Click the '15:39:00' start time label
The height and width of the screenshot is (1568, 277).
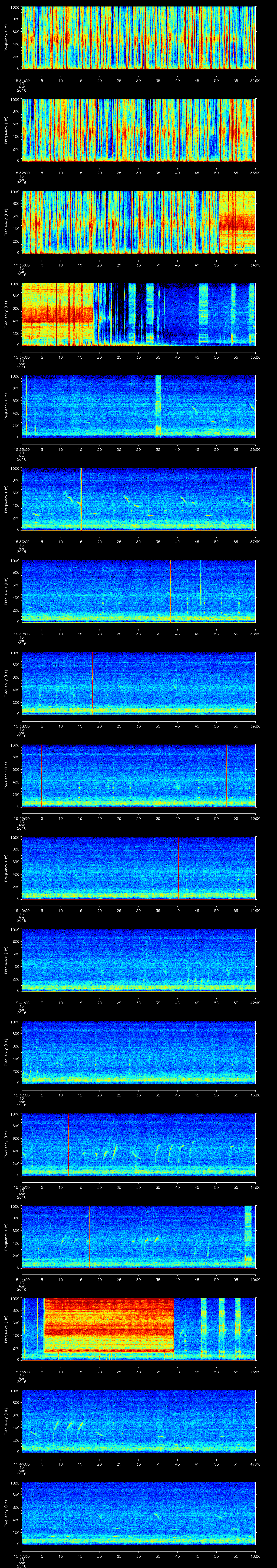[x=21, y=818]
